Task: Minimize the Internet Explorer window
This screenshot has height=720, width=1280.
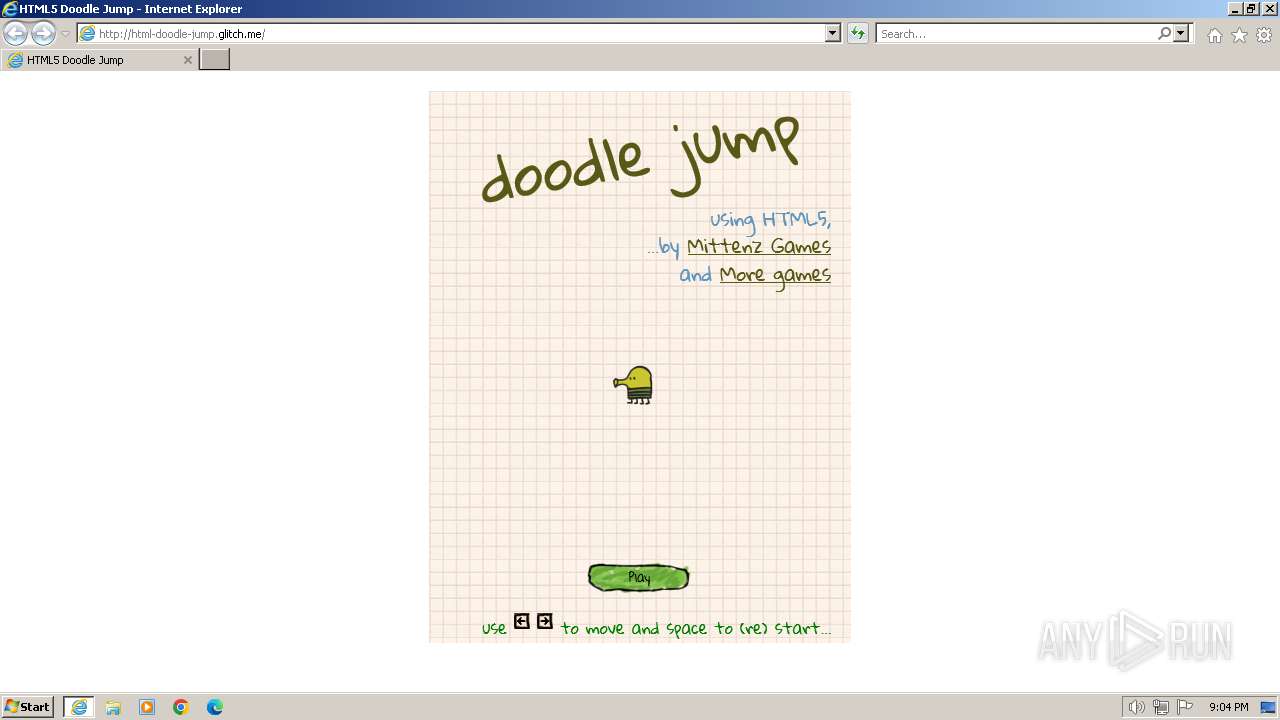Action: (x=1234, y=9)
